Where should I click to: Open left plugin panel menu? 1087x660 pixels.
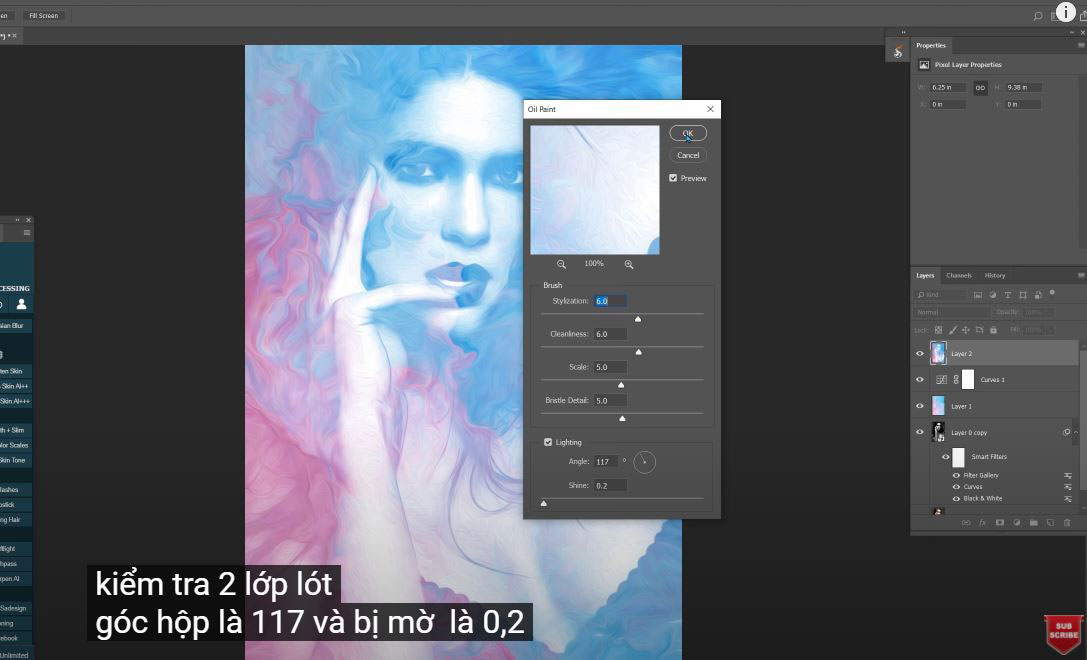tap(27, 233)
